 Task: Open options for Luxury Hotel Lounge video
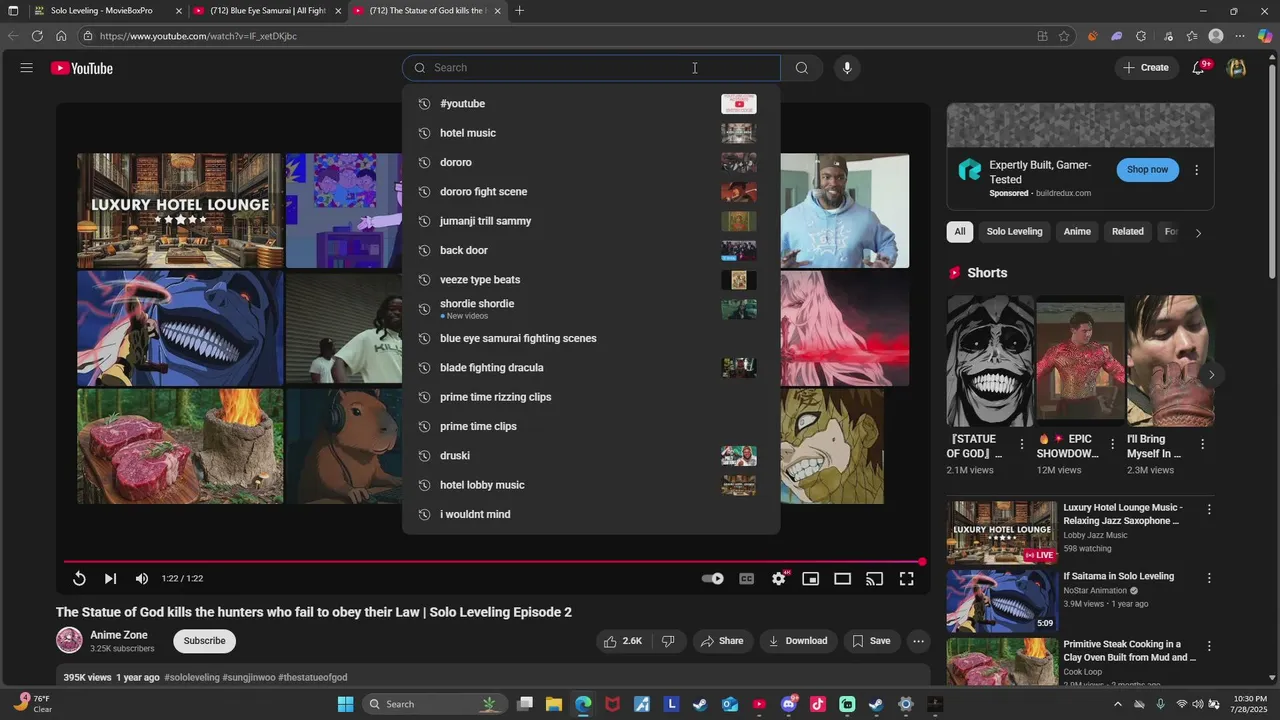click(1209, 509)
